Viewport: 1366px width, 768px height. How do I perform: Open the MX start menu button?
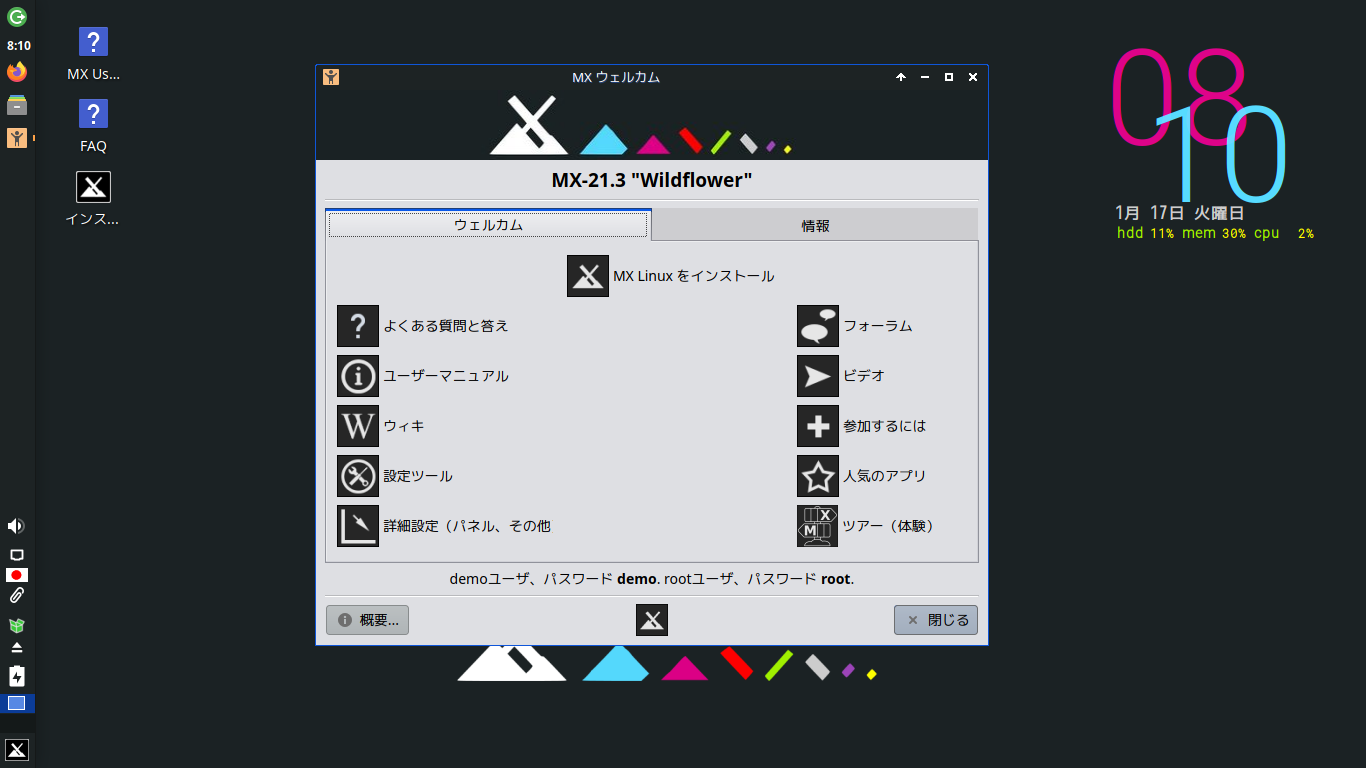17,750
